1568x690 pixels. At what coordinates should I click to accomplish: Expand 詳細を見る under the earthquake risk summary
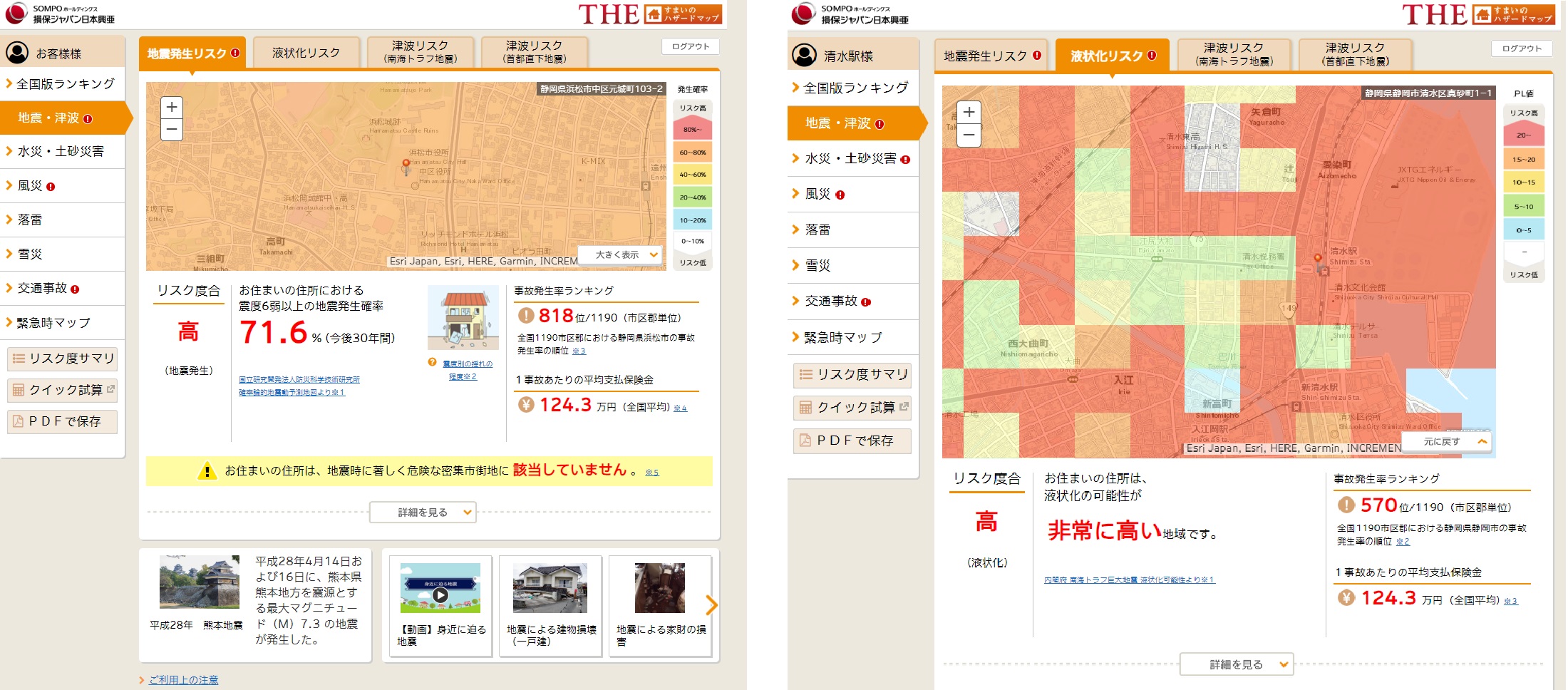point(423,511)
